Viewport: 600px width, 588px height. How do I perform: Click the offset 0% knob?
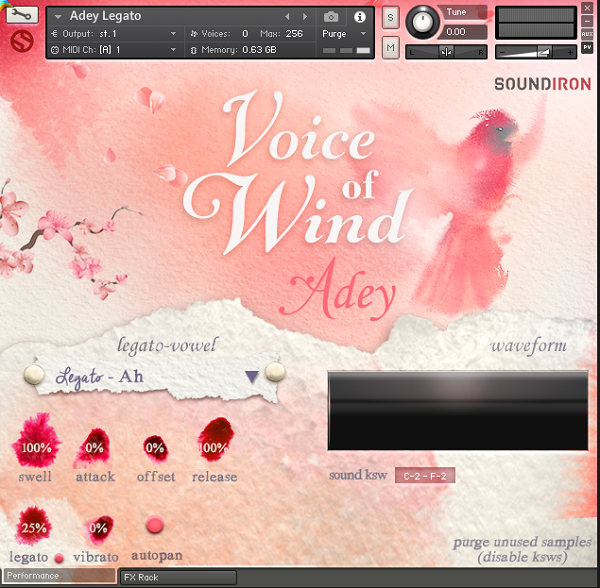tap(155, 448)
